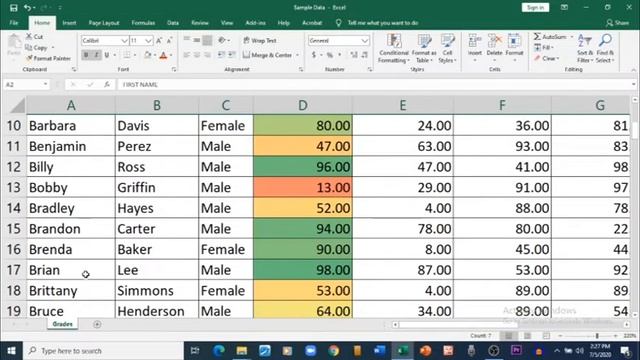Select the cell containing 13.00
Screen dimensions: 640x360
[302, 187]
